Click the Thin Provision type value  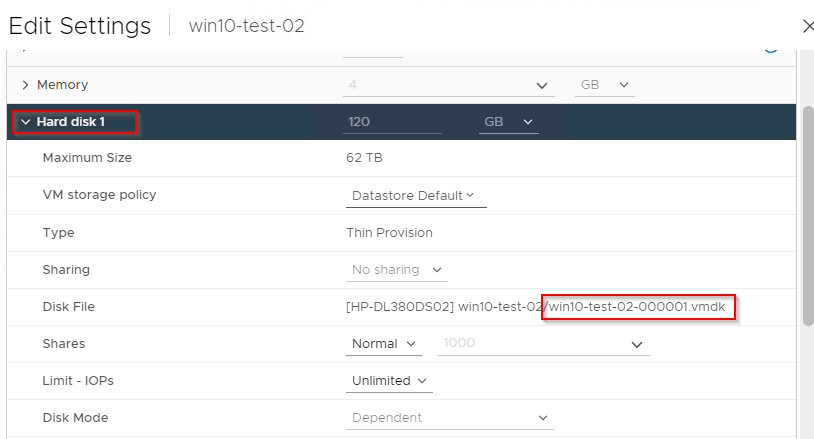click(389, 233)
